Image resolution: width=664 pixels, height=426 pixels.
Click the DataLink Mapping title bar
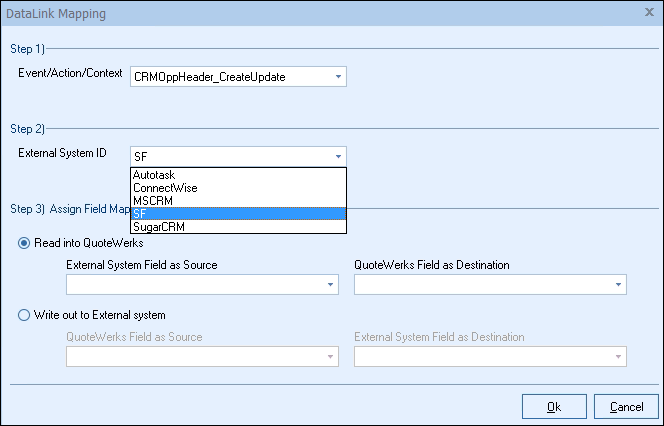(x=300, y=14)
